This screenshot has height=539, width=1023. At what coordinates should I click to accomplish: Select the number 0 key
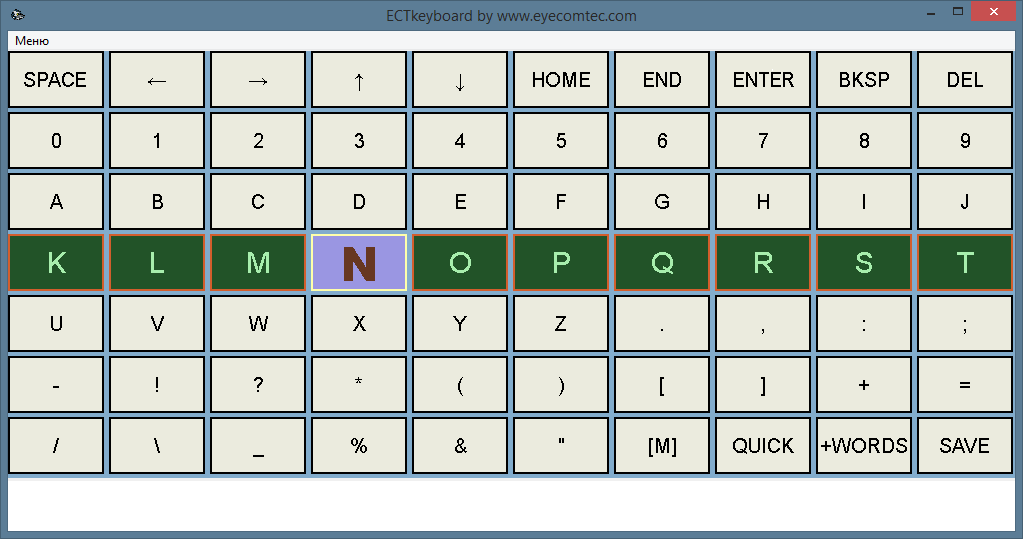click(56, 140)
